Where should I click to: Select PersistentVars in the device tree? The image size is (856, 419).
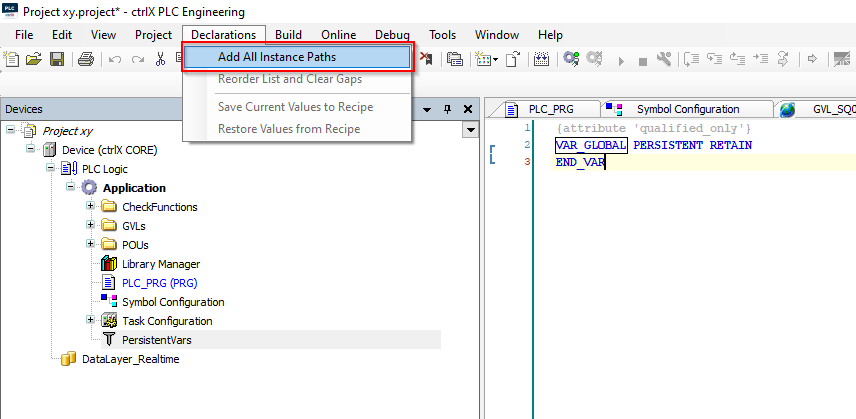point(156,340)
